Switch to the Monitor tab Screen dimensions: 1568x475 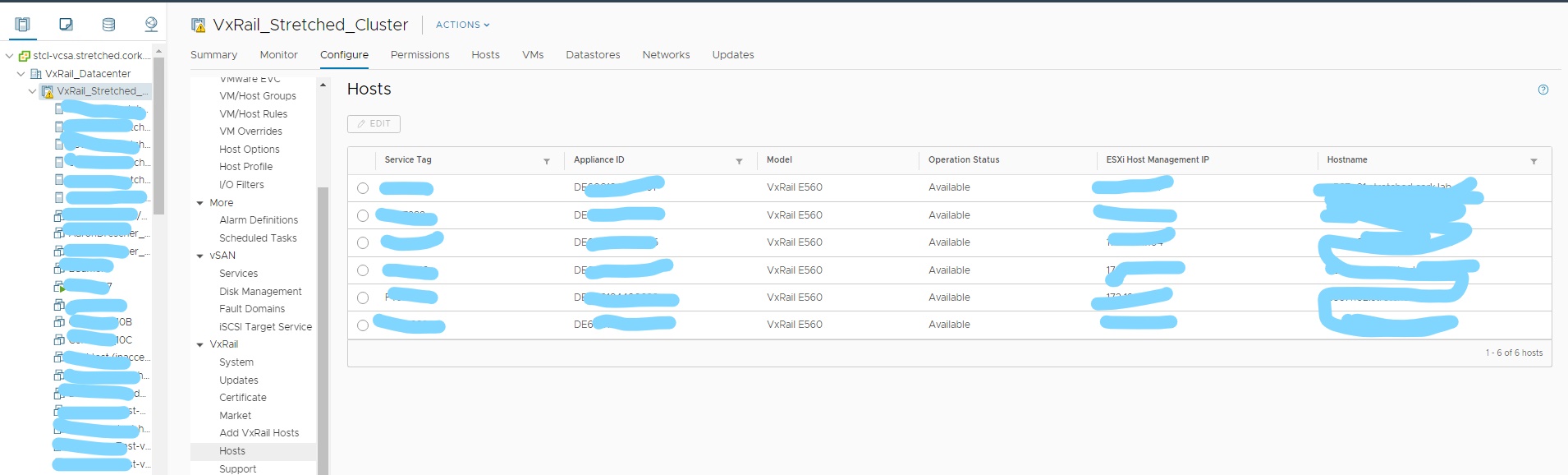pos(279,54)
